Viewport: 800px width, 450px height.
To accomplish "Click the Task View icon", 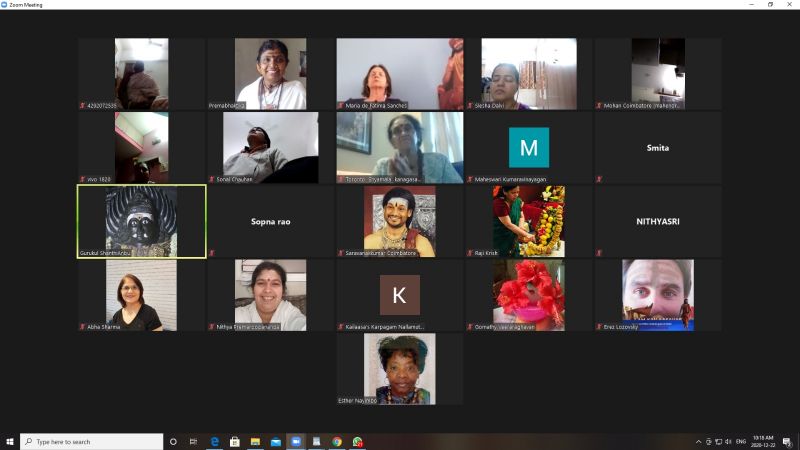I will coord(193,441).
